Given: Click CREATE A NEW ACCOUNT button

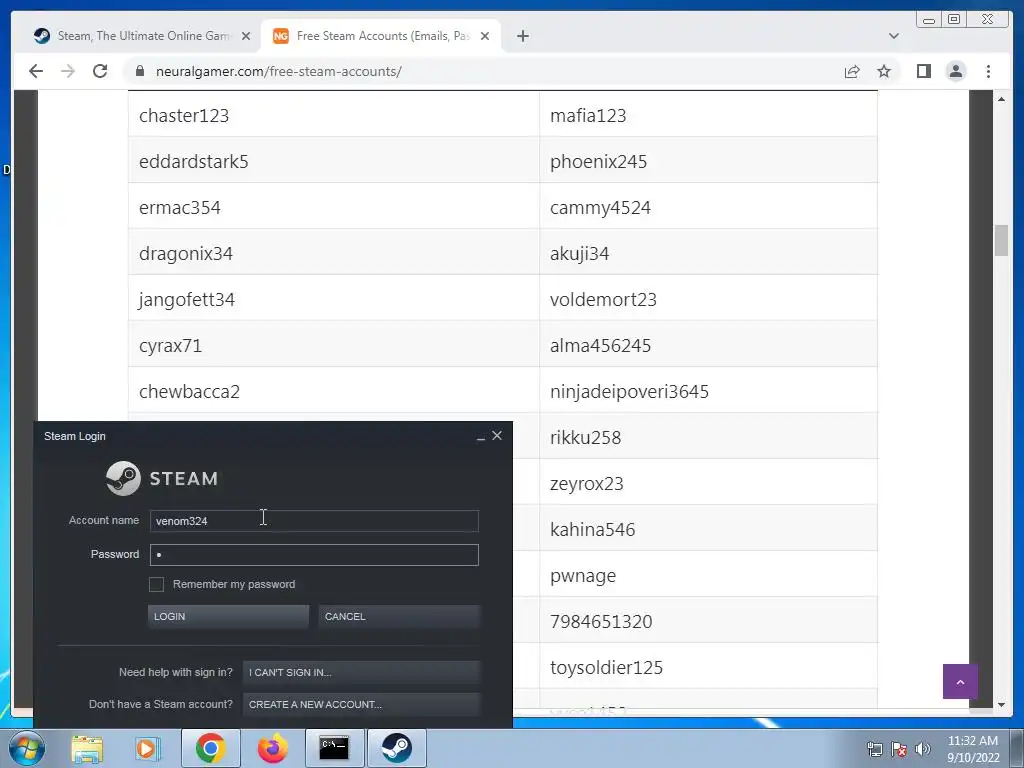Looking at the screenshot, I should point(361,705).
